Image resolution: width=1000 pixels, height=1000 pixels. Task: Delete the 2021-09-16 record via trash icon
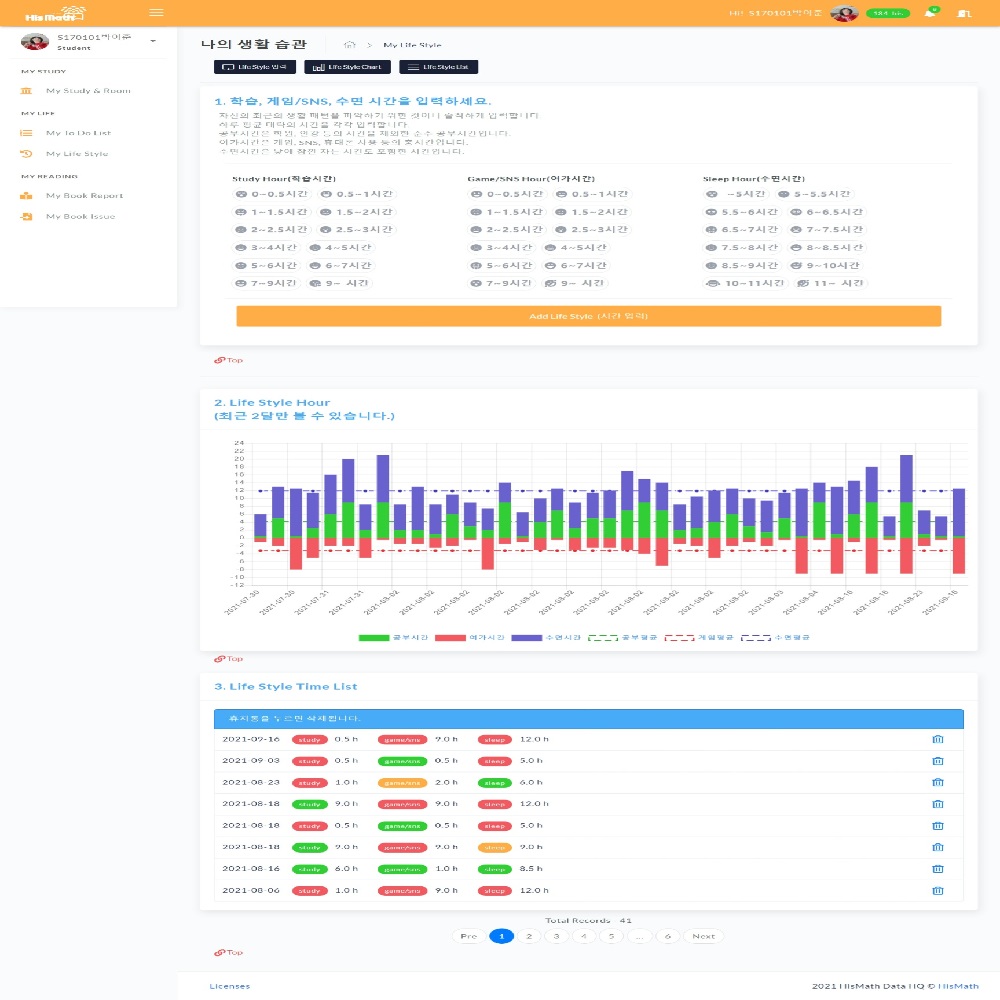[937, 739]
